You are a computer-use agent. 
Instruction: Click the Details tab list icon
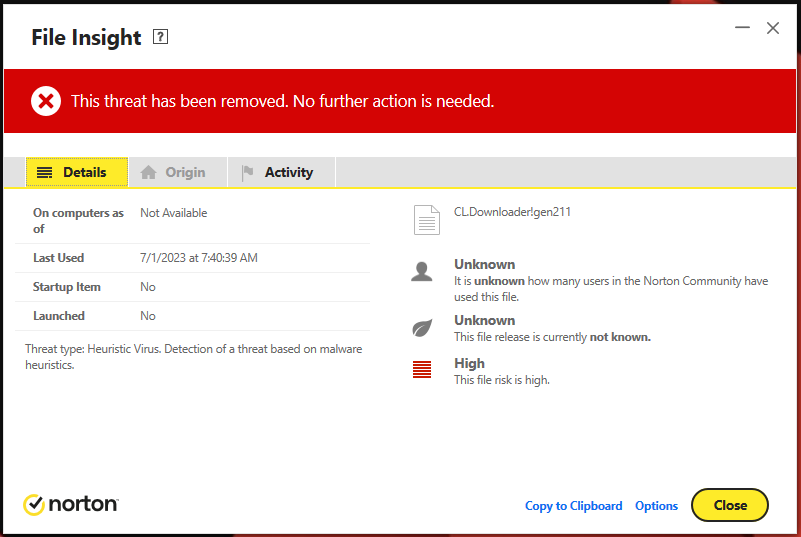44,173
